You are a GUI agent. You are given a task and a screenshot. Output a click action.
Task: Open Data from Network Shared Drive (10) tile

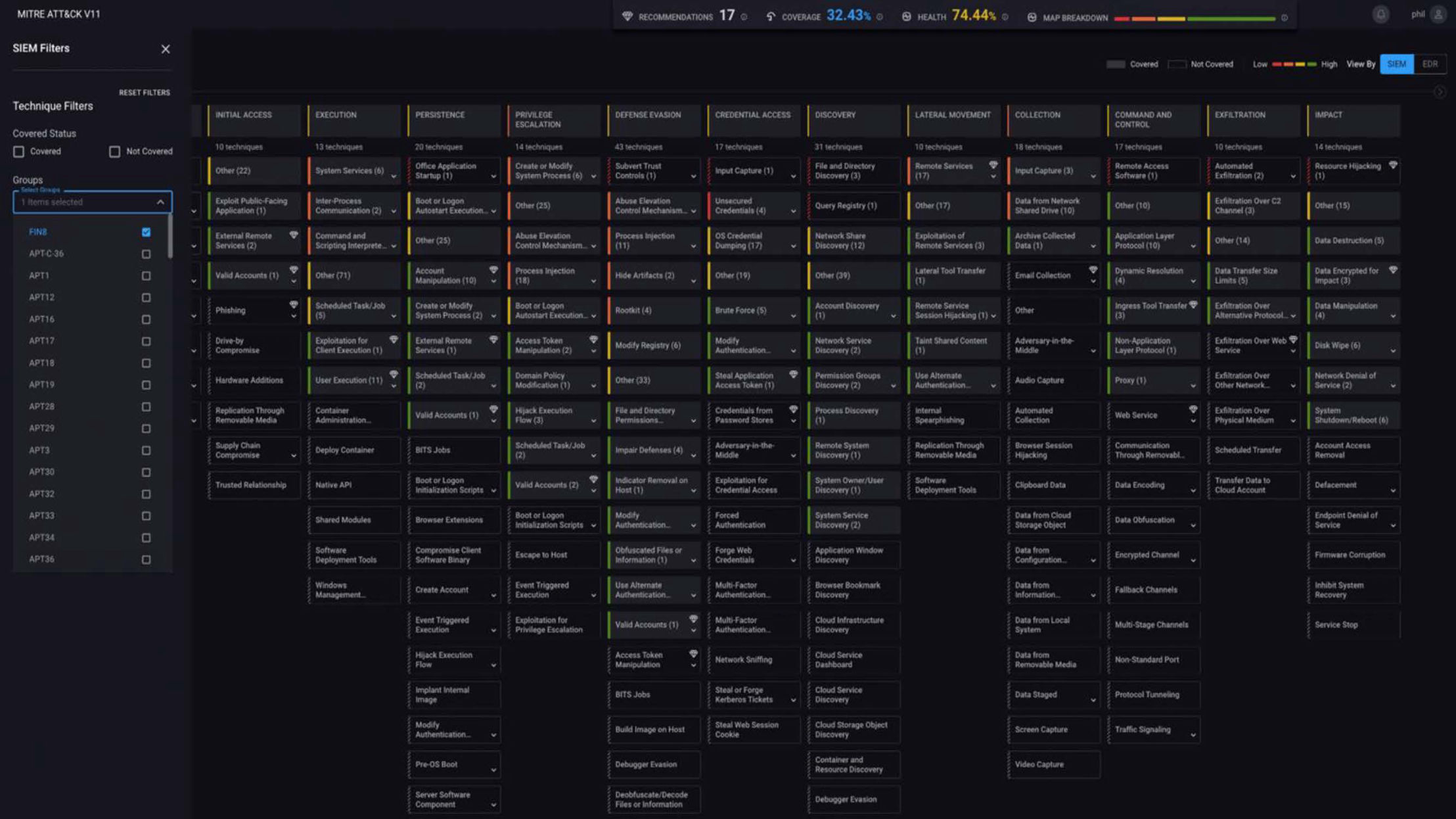point(1053,206)
